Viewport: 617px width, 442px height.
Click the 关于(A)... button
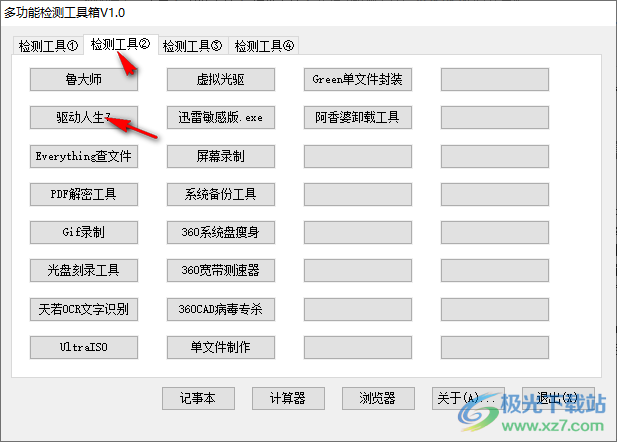(x=468, y=398)
